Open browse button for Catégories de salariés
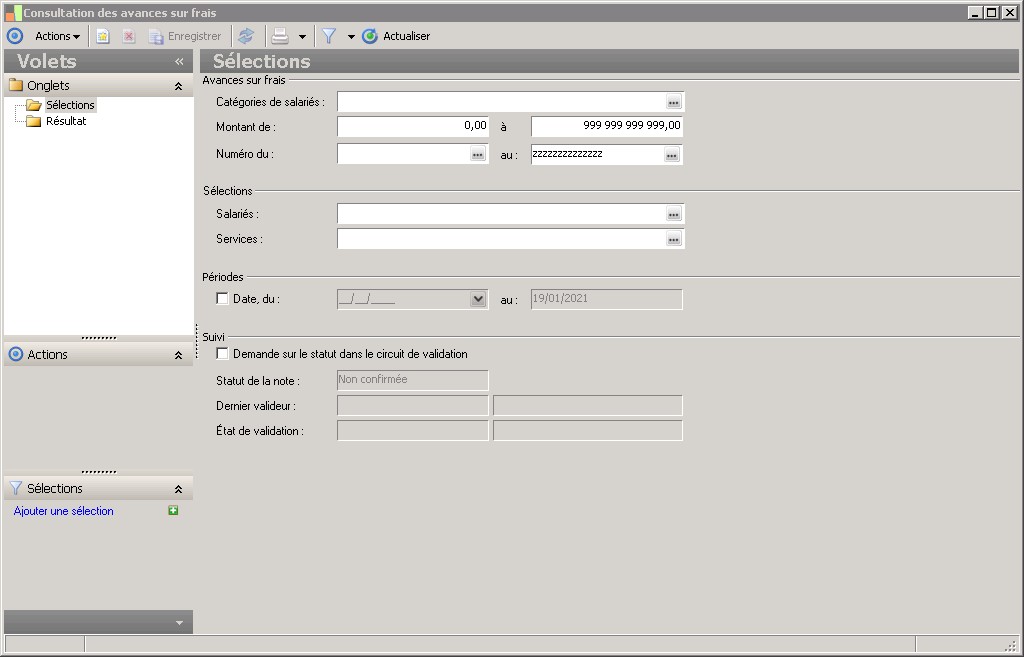 click(x=674, y=102)
